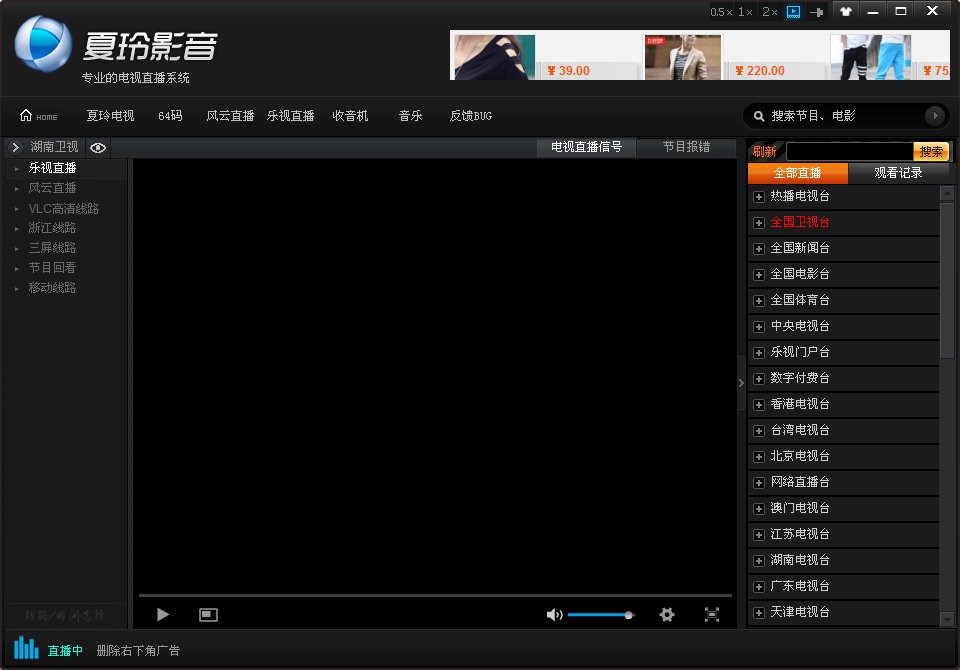Expand 湖南电视台 plus icon
The image size is (960, 670).
[759, 561]
